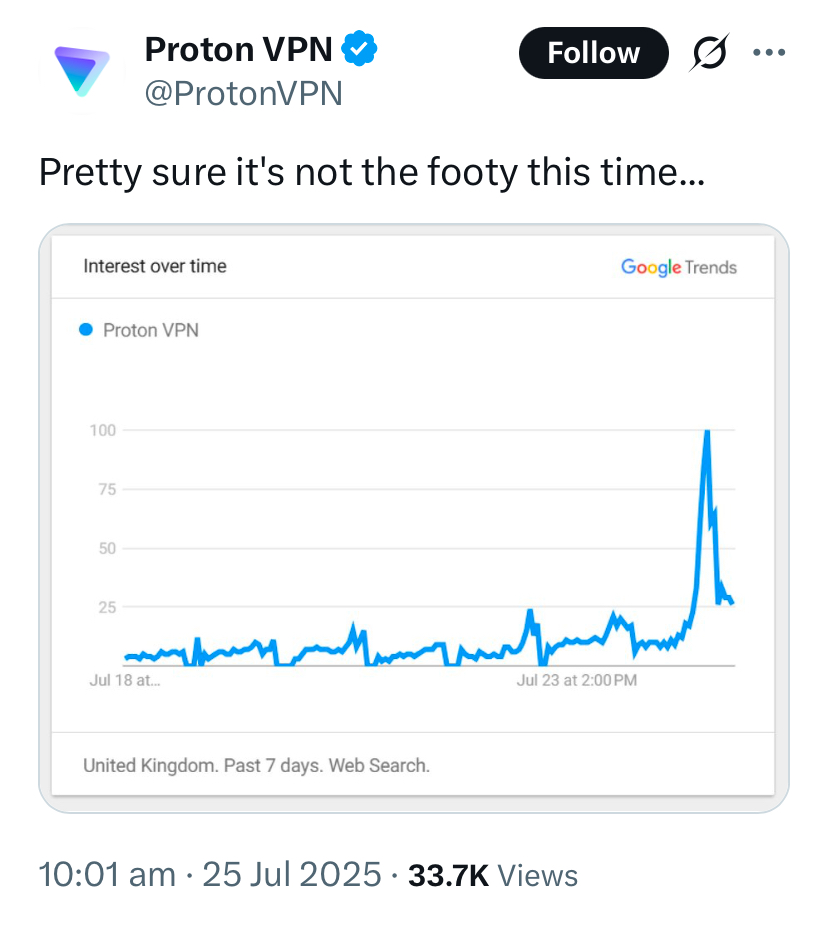This screenshot has width=828, height=936.
Task: Click the Google Trends logo in chart
Action: pyautogui.click(x=678, y=267)
